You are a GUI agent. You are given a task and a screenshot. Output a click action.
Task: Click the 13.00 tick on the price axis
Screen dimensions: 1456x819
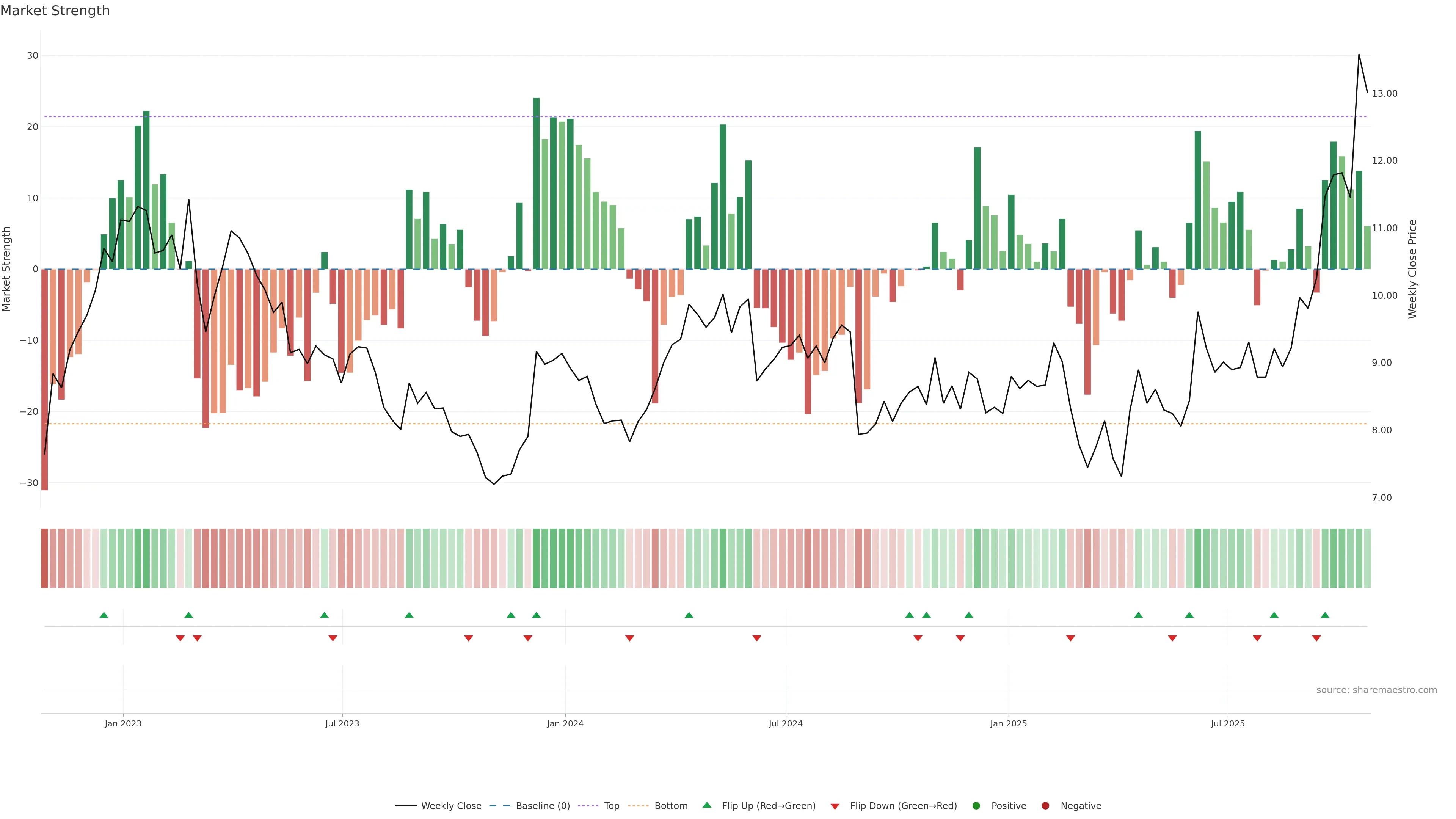coord(1384,93)
